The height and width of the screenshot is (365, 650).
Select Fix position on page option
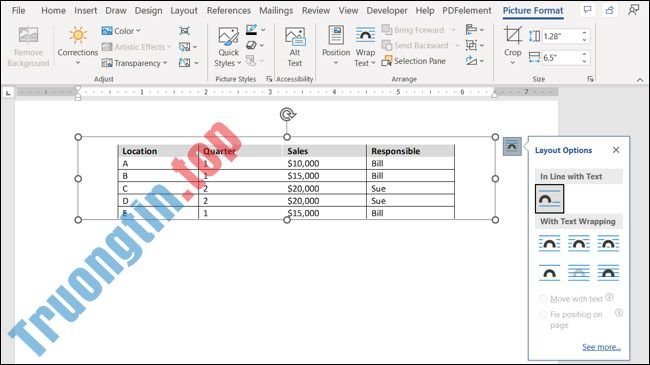coord(571,320)
